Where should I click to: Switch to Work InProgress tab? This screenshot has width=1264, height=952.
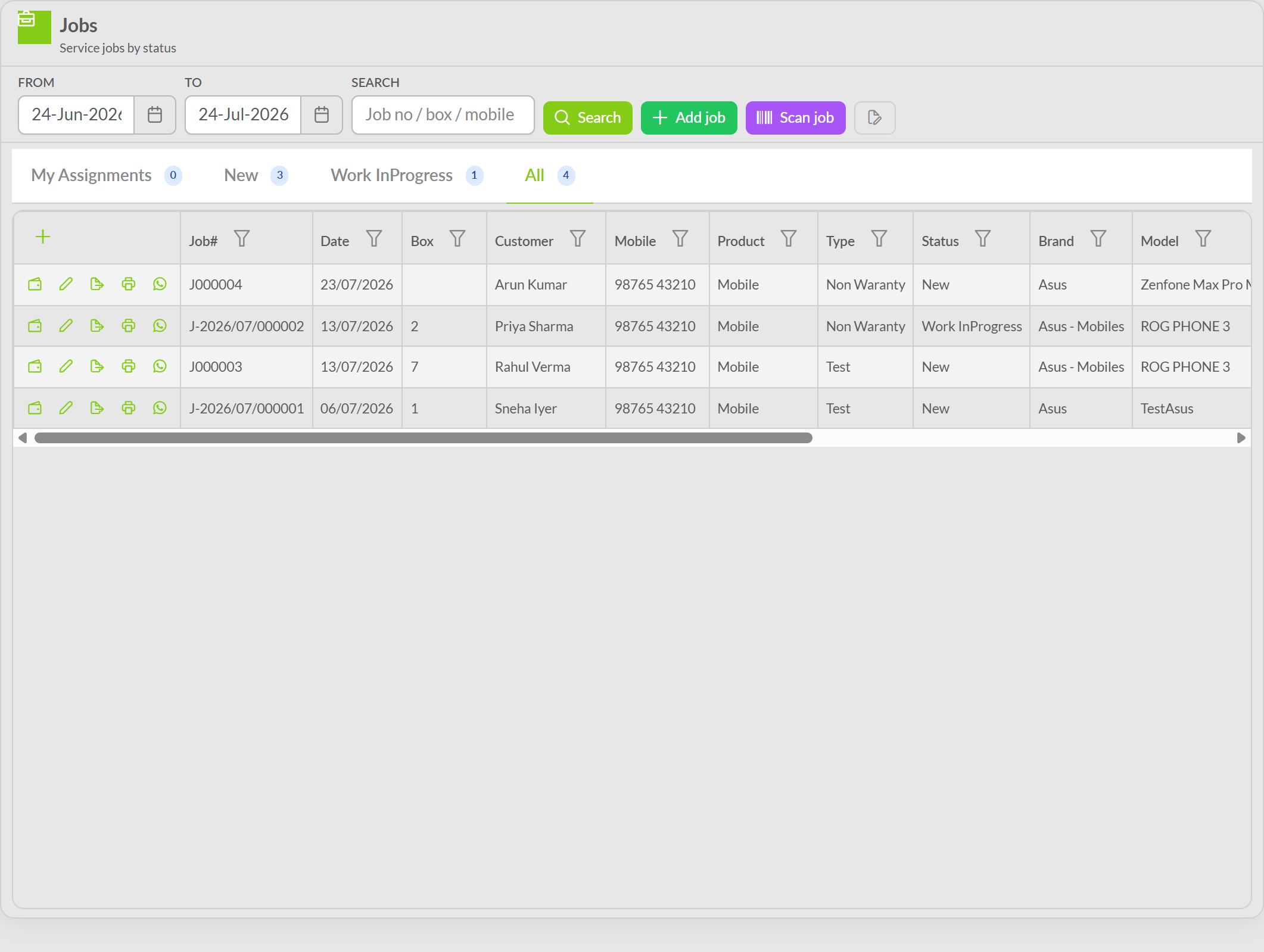tap(407, 175)
